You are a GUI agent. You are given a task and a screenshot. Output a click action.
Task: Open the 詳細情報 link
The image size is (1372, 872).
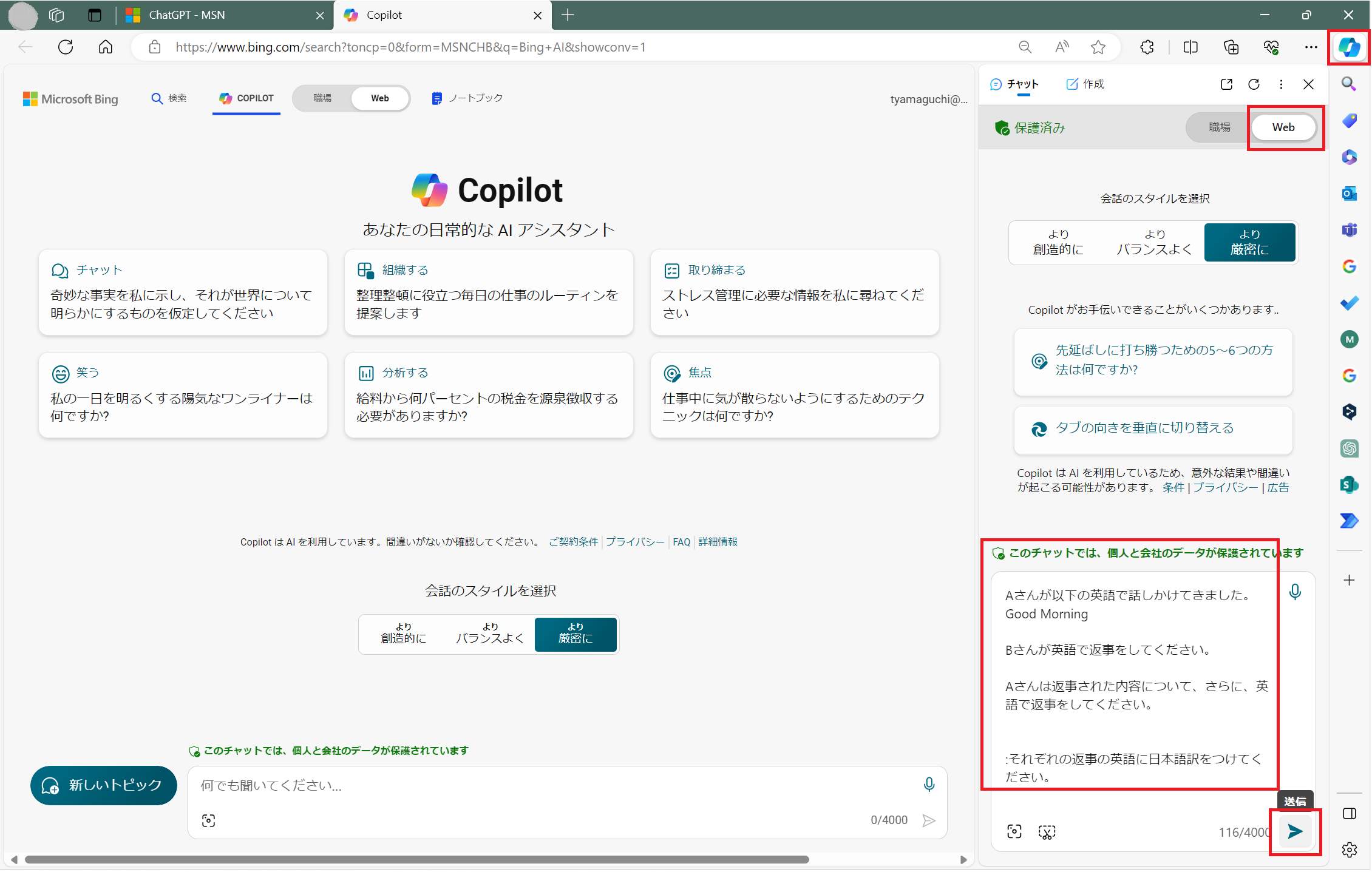pyautogui.click(x=718, y=541)
